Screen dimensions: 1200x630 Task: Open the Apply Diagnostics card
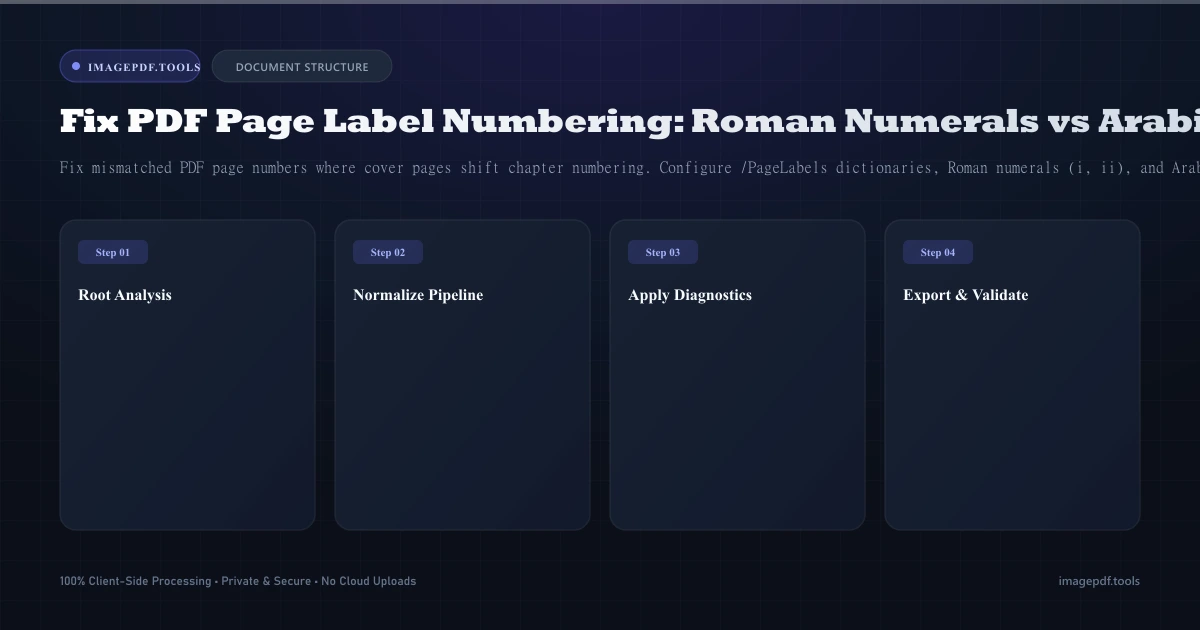pyautogui.click(x=738, y=375)
